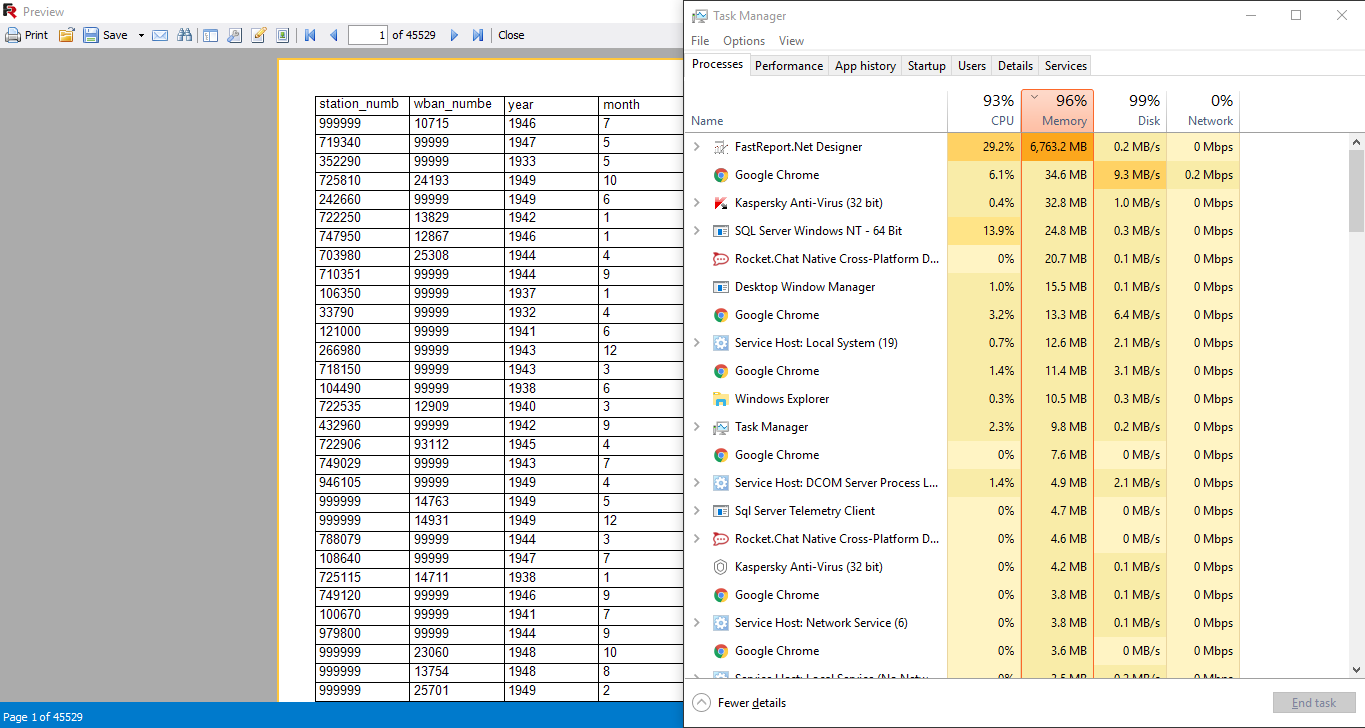This screenshot has width=1365, height=728.
Task: Click Google Chrome icon at 34.6 MB
Action: click(720, 175)
